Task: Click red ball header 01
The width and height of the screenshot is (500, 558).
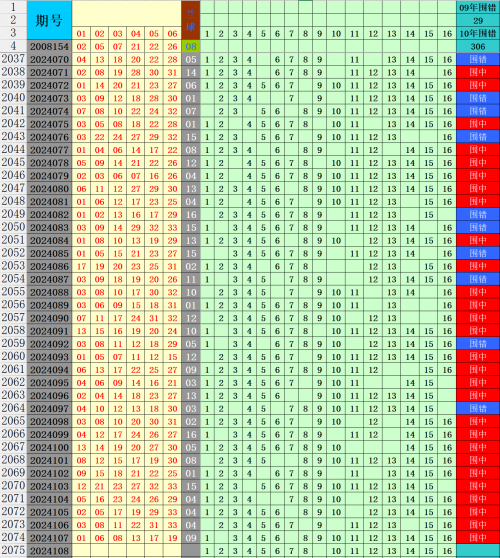Action: click(81, 33)
